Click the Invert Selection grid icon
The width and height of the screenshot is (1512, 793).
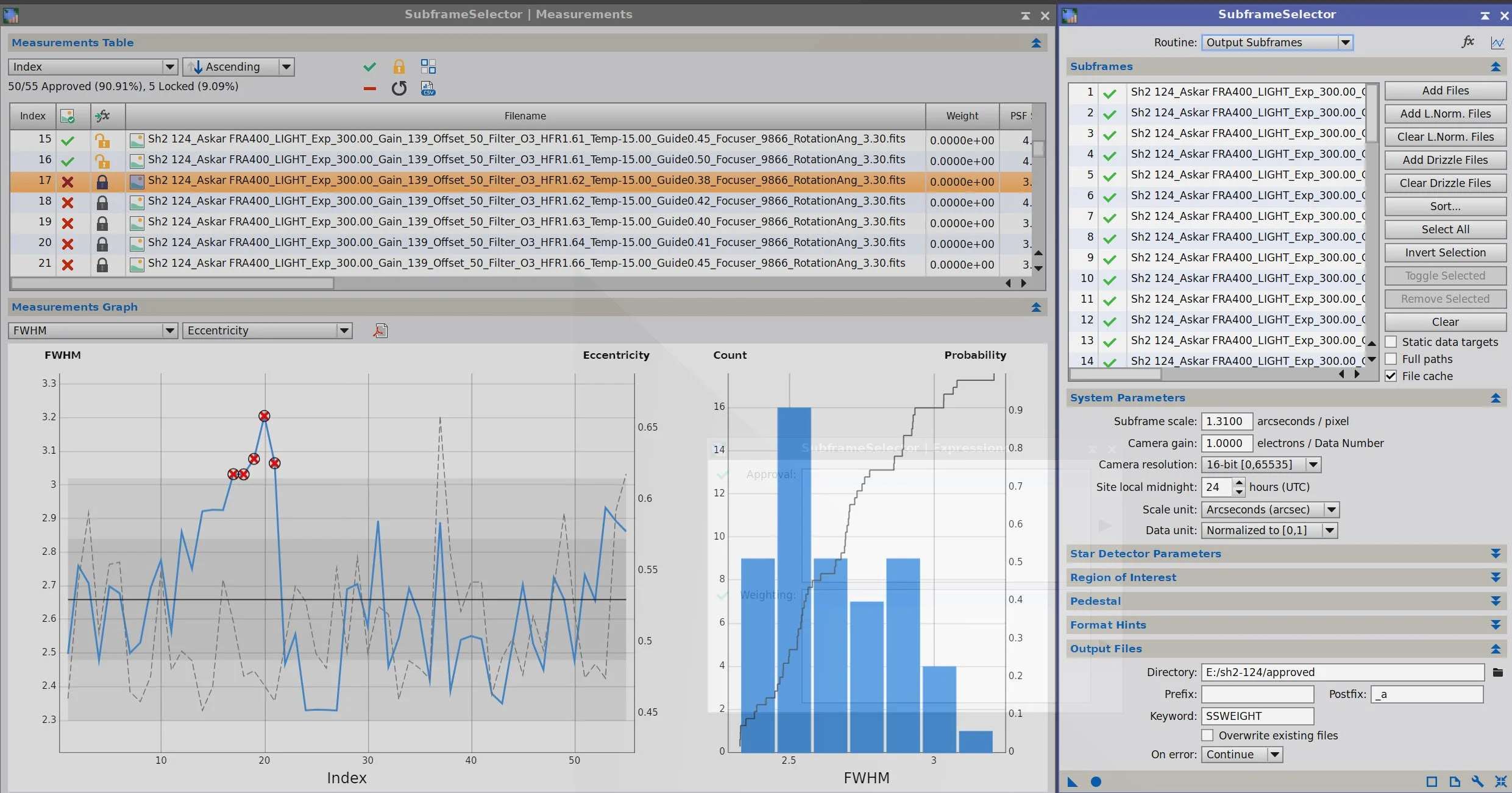point(428,67)
